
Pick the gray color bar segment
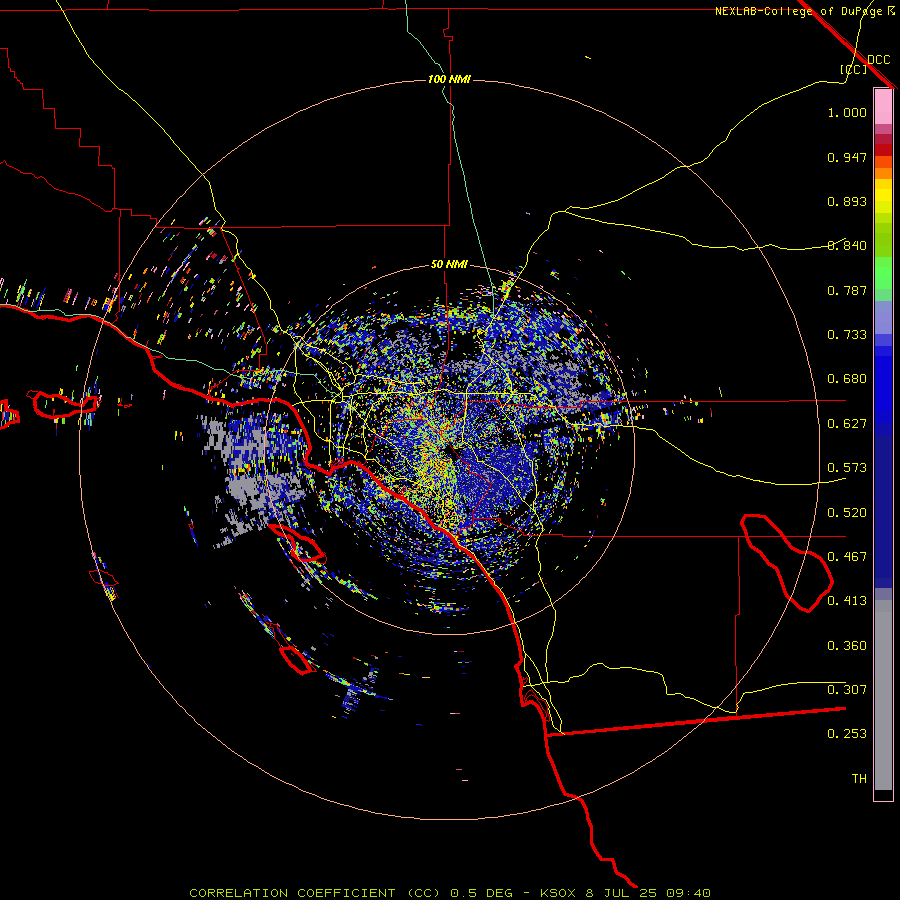pyautogui.click(x=883, y=695)
